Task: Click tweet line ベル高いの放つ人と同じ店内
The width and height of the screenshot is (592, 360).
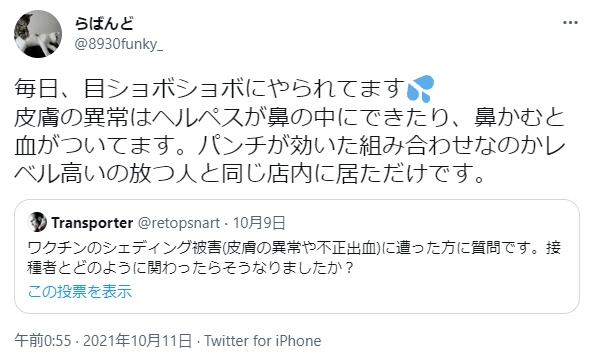Action: (x=249, y=174)
